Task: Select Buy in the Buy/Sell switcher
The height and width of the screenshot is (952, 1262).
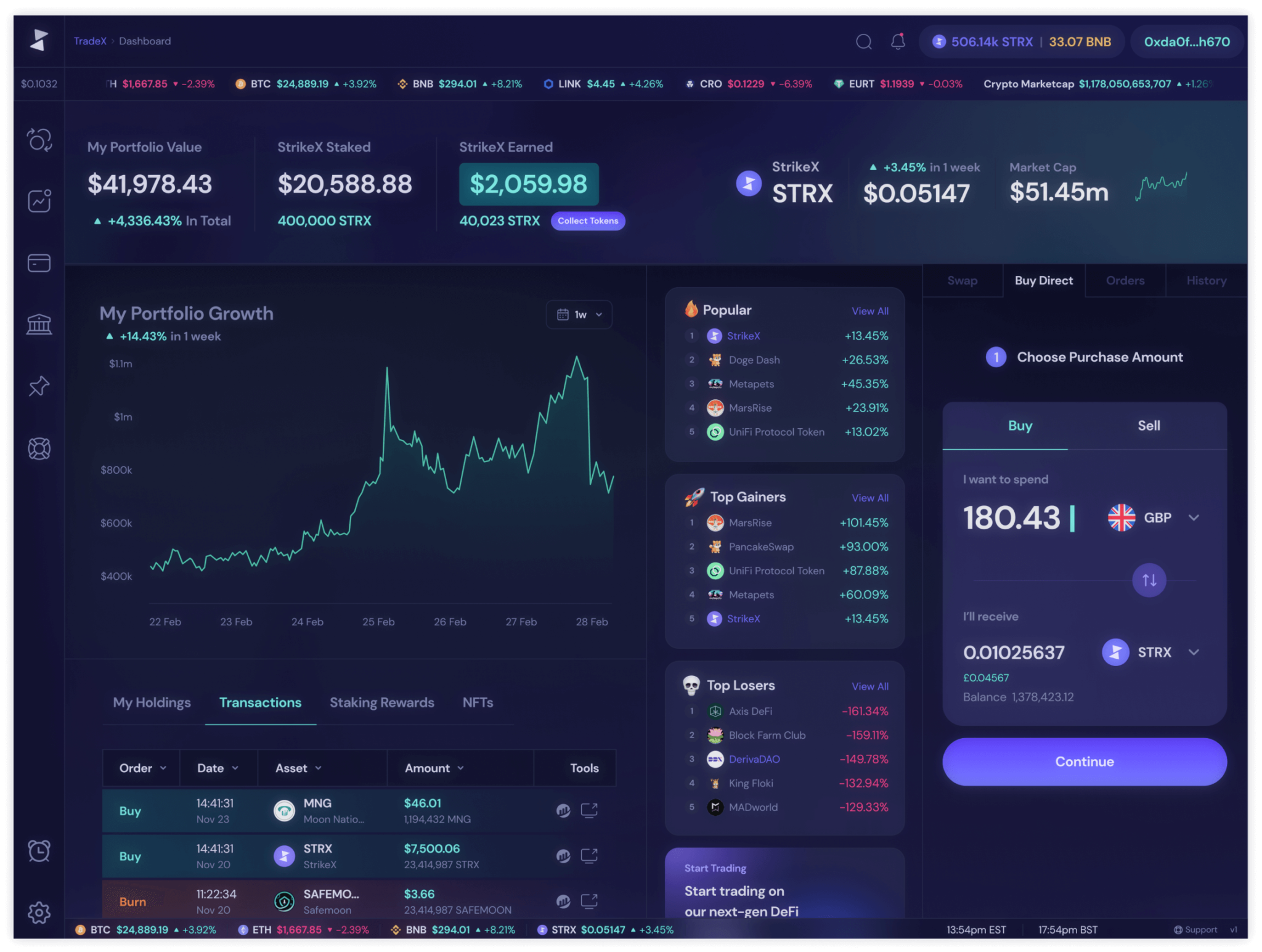Action: click(1020, 425)
